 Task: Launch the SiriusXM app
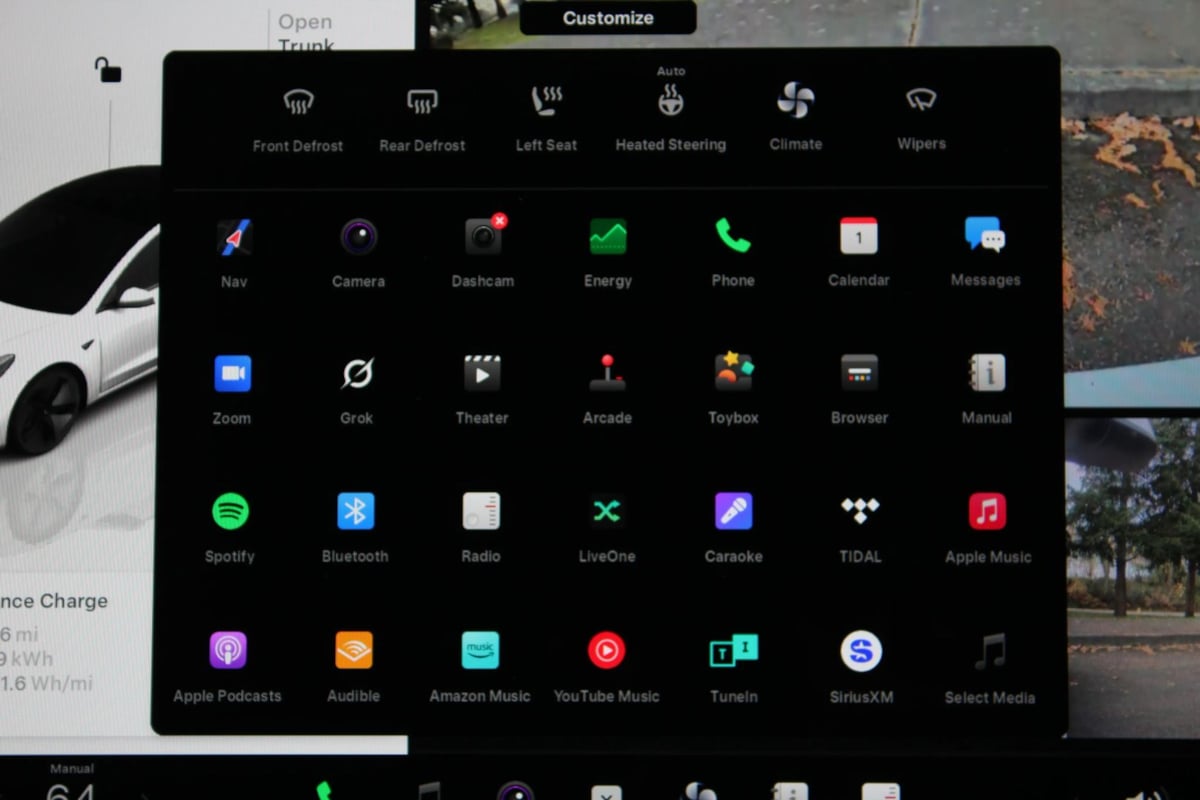[x=861, y=652]
